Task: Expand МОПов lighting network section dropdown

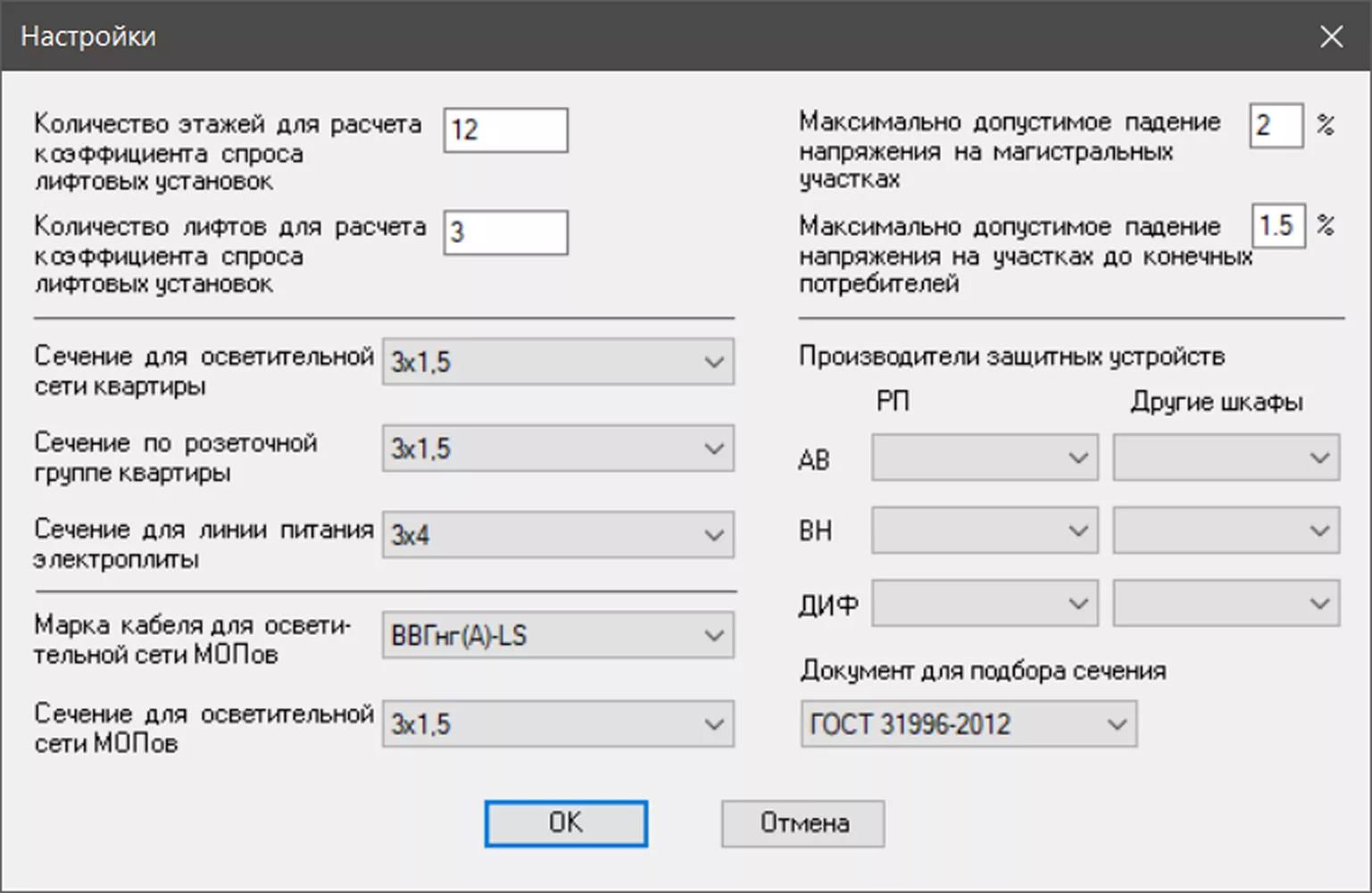Action: click(558, 723)
